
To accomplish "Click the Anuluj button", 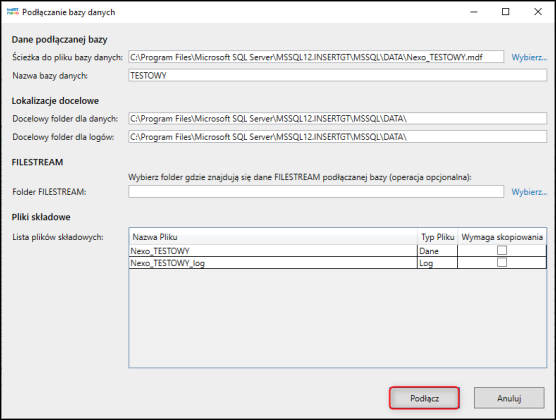I will coord(509,398).
